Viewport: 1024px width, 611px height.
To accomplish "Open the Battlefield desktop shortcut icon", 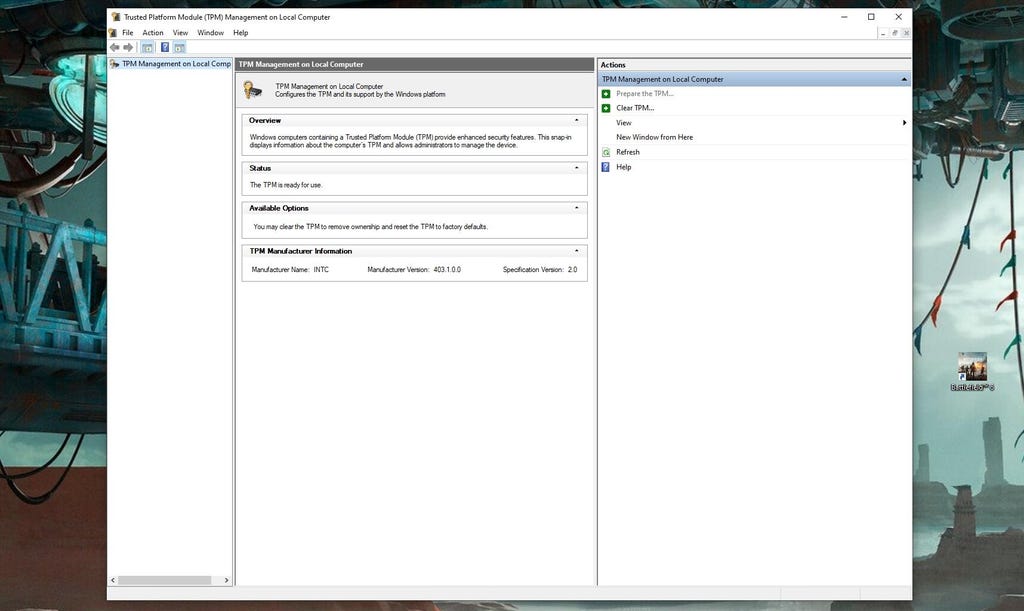I will point(972,368).
